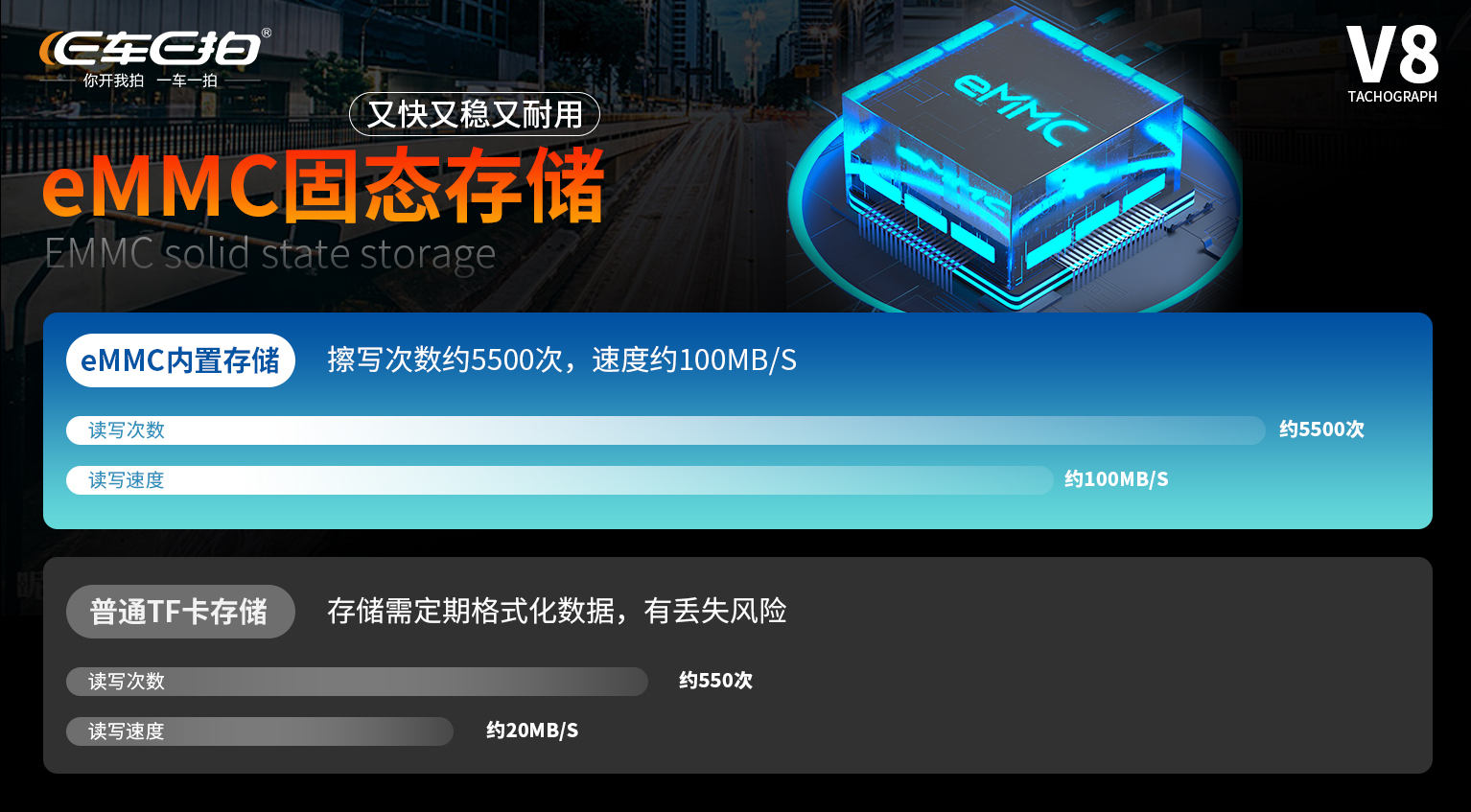The width and height of the screenshot is (1471, 812).
Task: Click the 约100MB/S value label
Action: pos(1116,479)
